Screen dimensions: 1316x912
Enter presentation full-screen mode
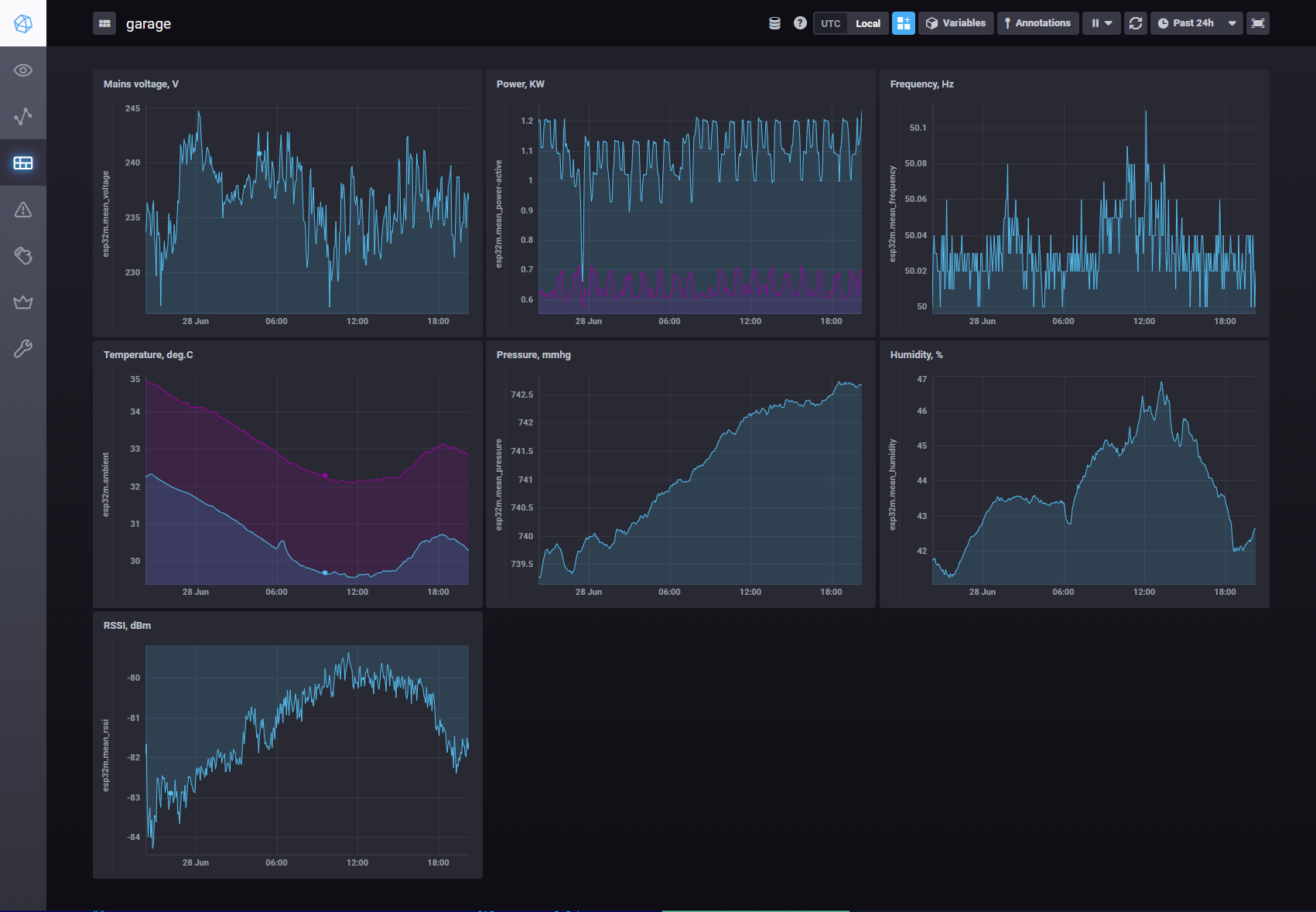pos(1258,23)
